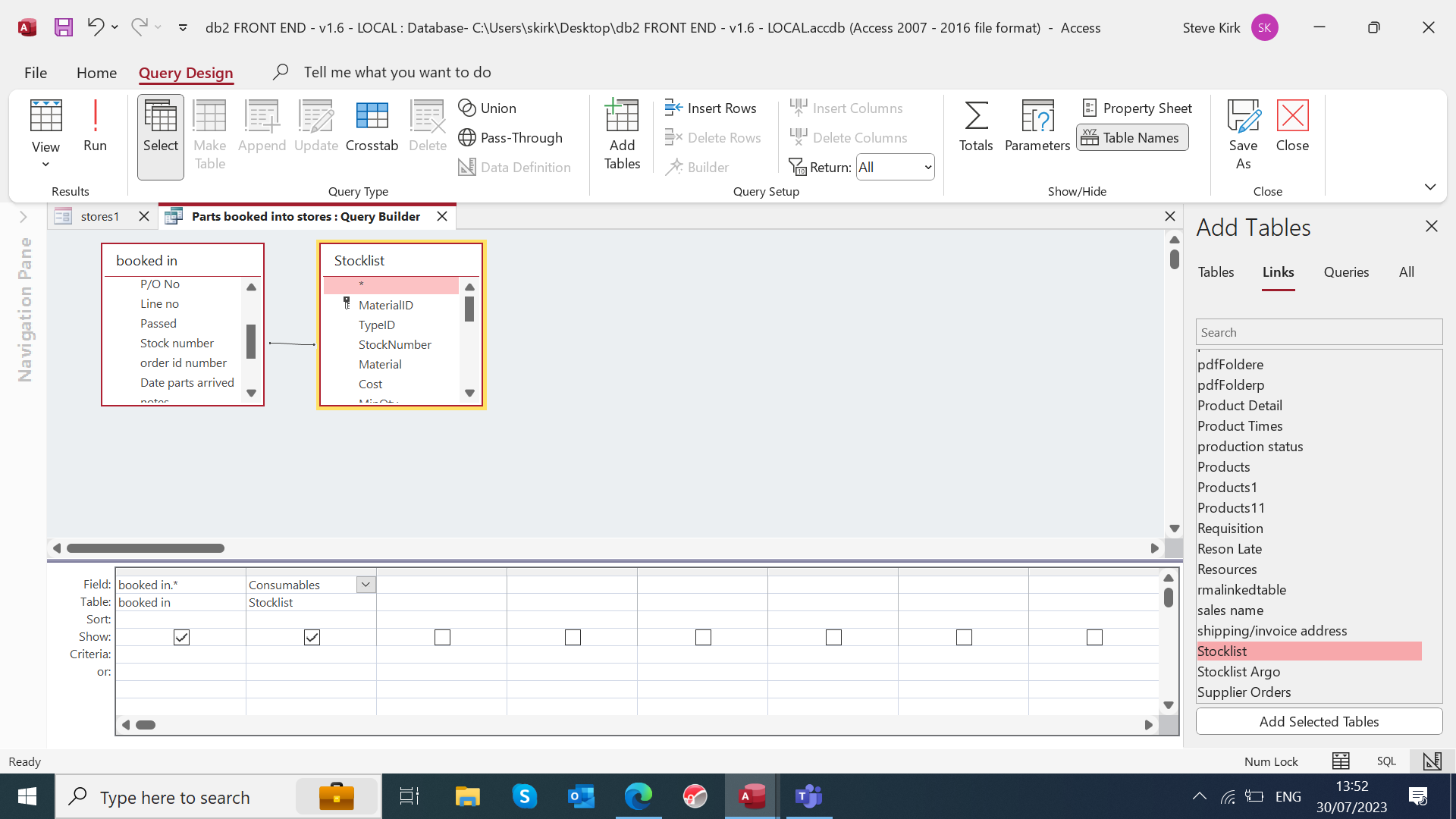Click the Stocklist field list scrollbar thumb

point(469,309)
